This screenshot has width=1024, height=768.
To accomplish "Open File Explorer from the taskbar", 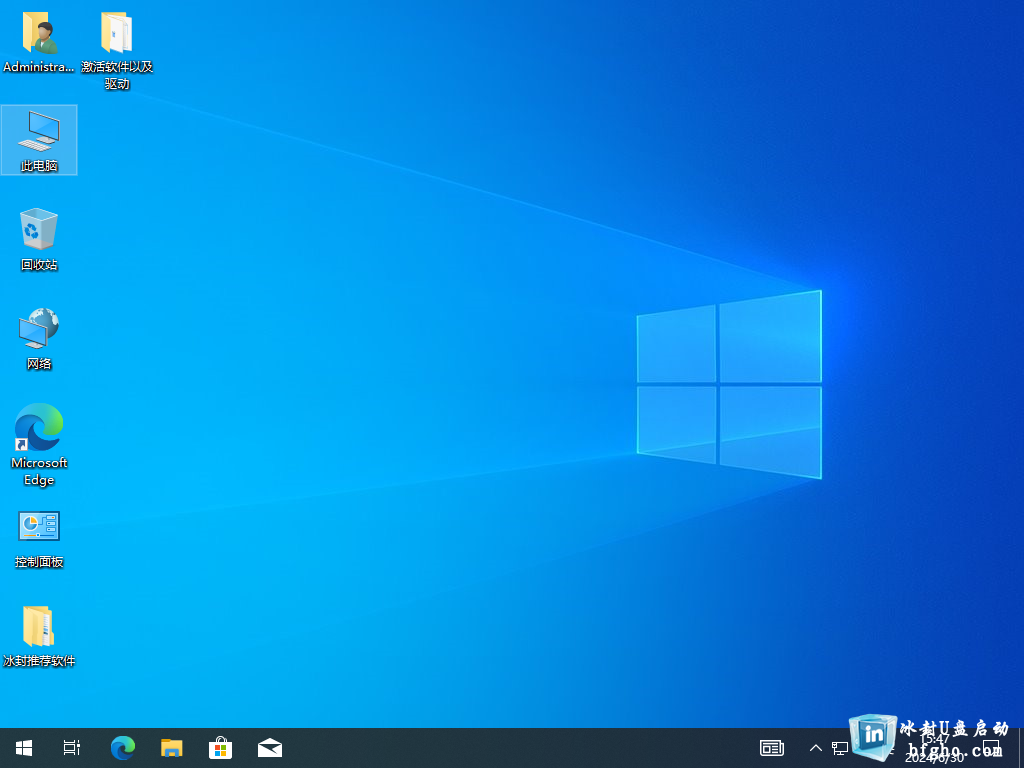I will pos(172,748).
